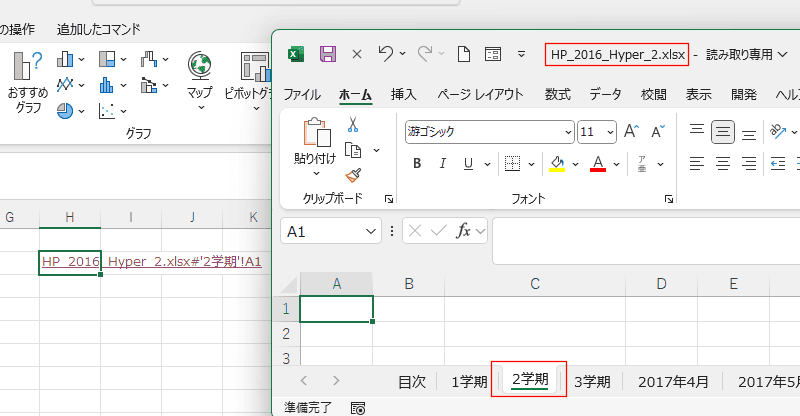Toggle middle vertical alignment button

point(723,131)
